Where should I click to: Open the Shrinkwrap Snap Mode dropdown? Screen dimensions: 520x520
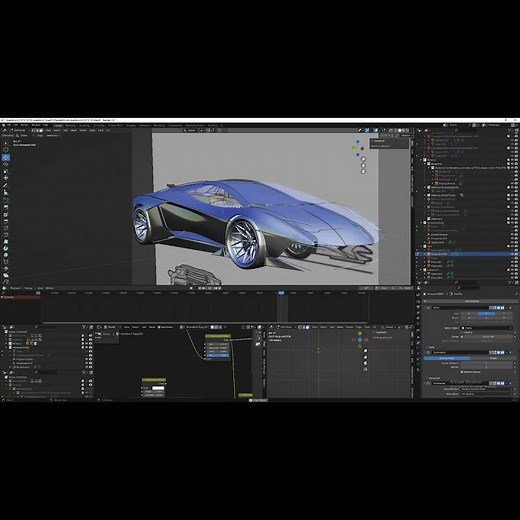coord(486,394)
